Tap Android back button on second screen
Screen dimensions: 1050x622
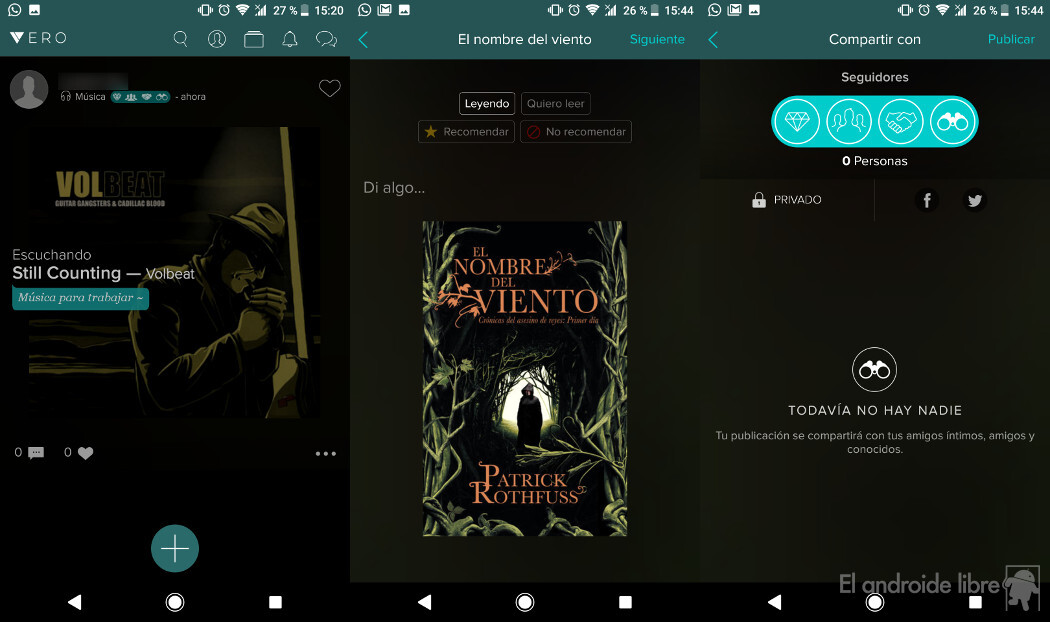425,602
